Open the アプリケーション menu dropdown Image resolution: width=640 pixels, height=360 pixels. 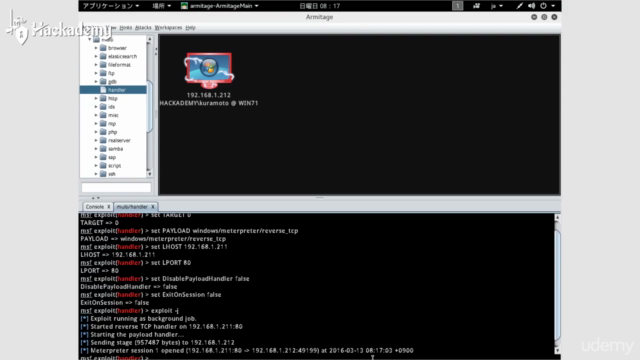tap(111, 6)
